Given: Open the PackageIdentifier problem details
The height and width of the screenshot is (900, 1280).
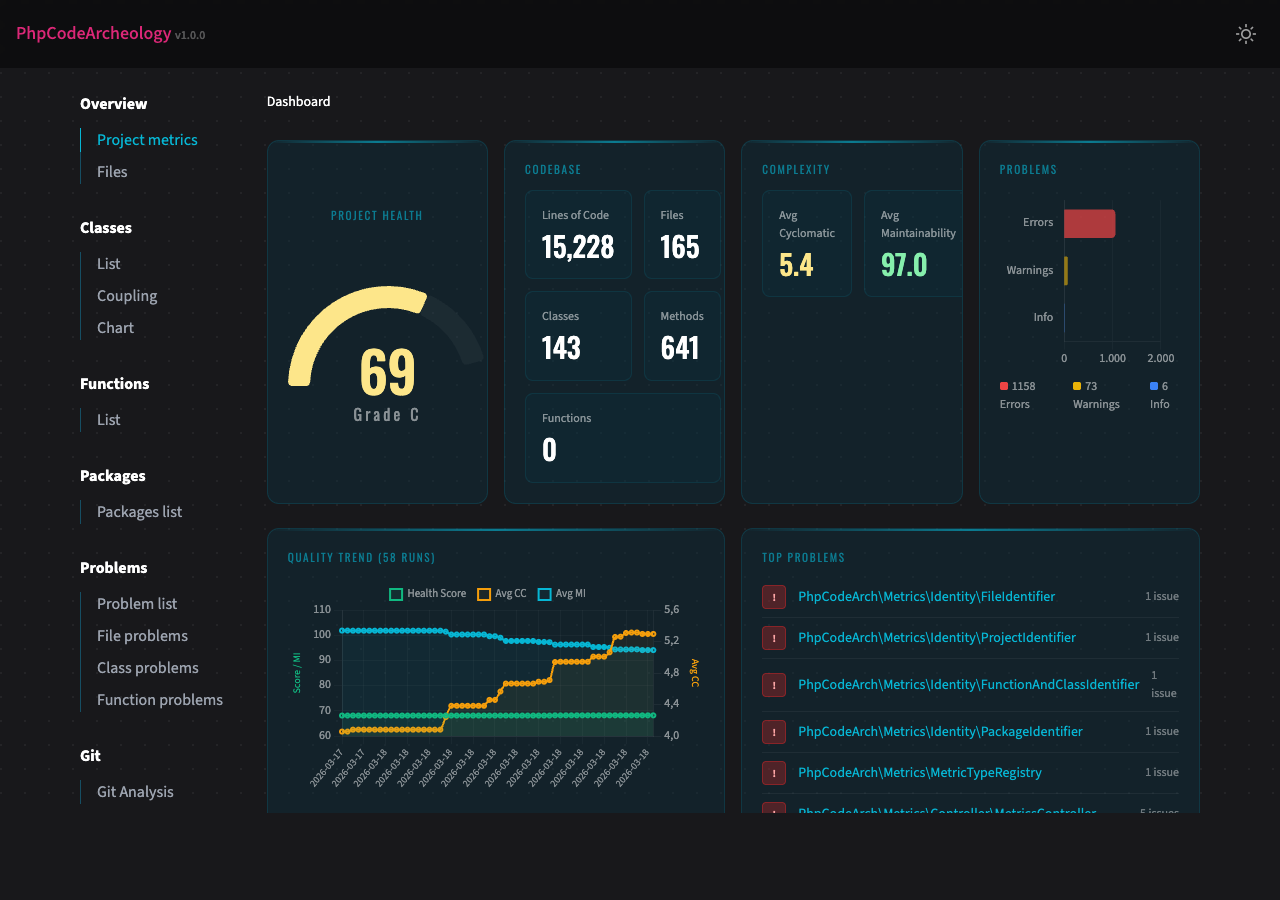Looking at the screenshot, I should coord(940,731).
